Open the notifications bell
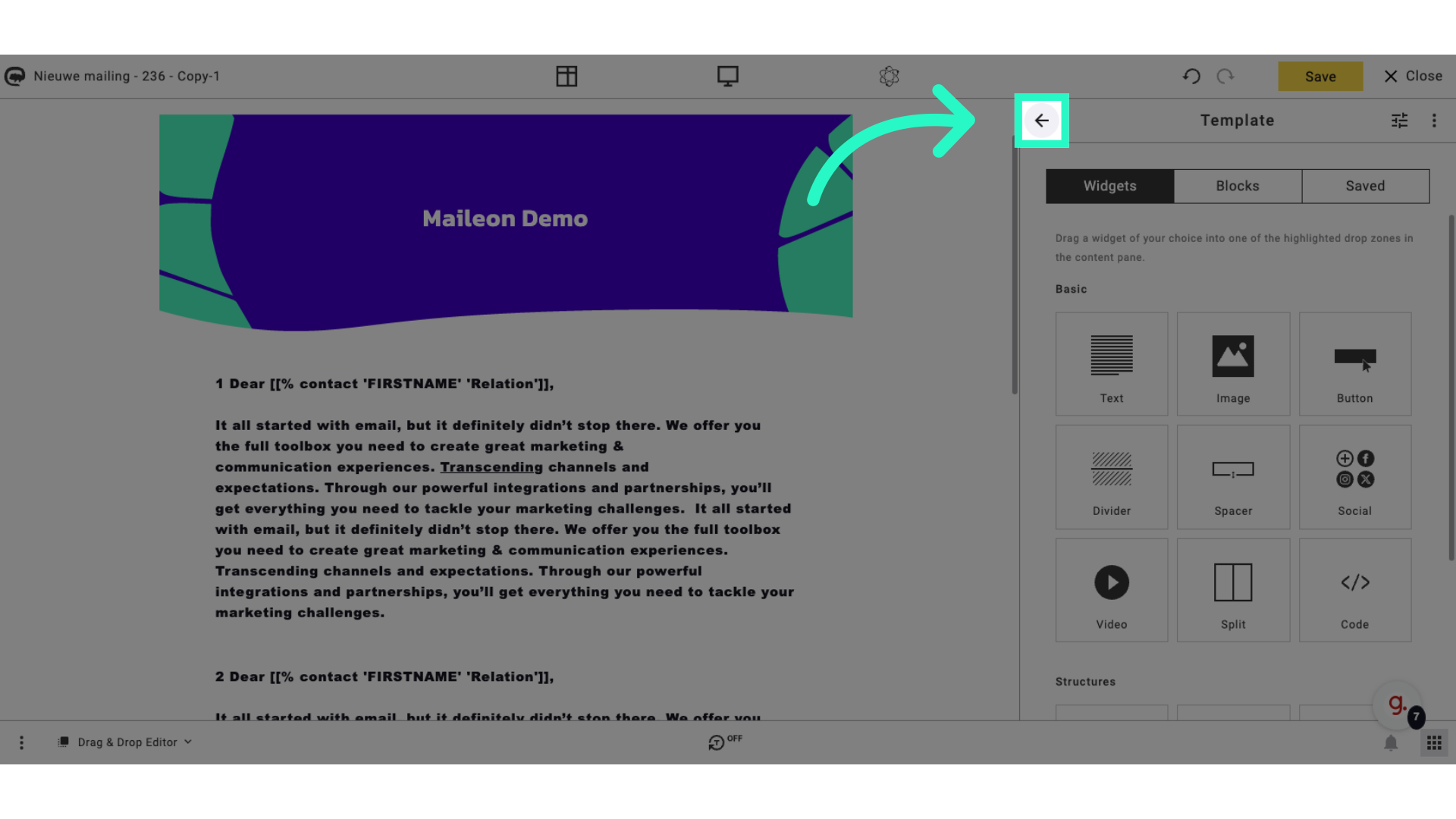Viewport: 1456px width, 819px height. 1391,743
